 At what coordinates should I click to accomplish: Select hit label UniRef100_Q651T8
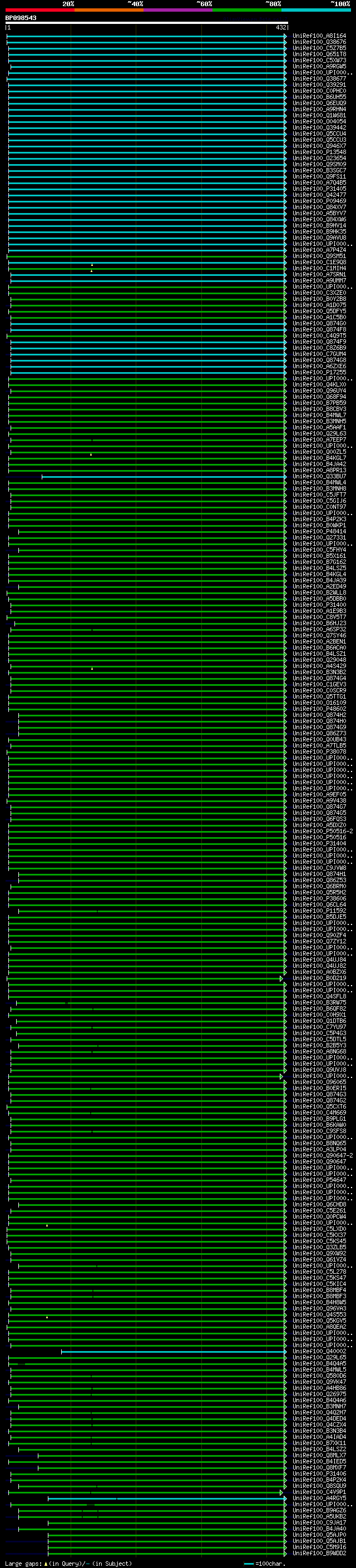coord(319,54)
